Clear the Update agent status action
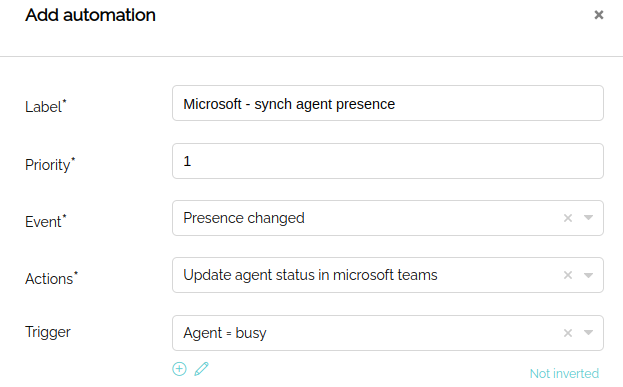623x387 pixels. point(568,275)
